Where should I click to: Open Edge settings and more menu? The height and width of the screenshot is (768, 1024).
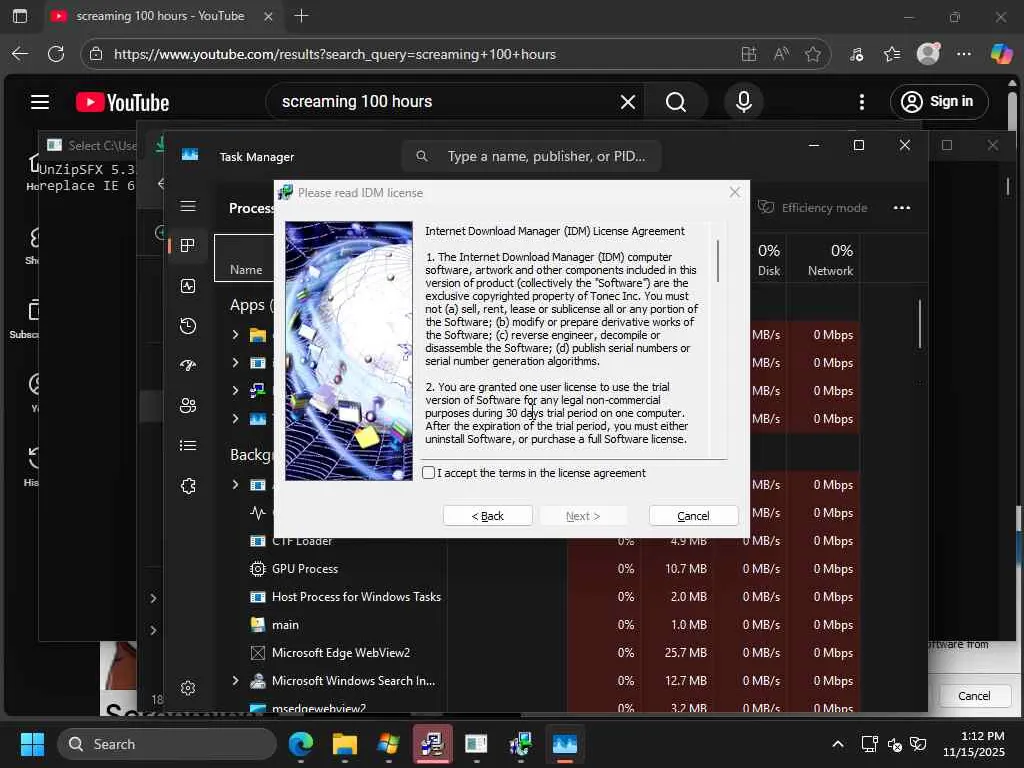[963, 54]
